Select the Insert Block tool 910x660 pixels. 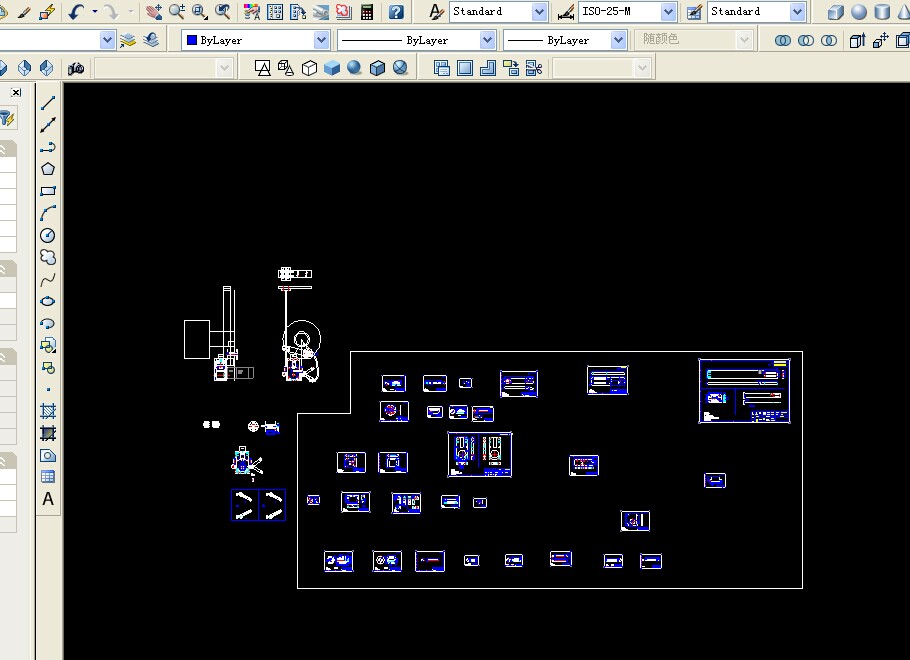48,345
